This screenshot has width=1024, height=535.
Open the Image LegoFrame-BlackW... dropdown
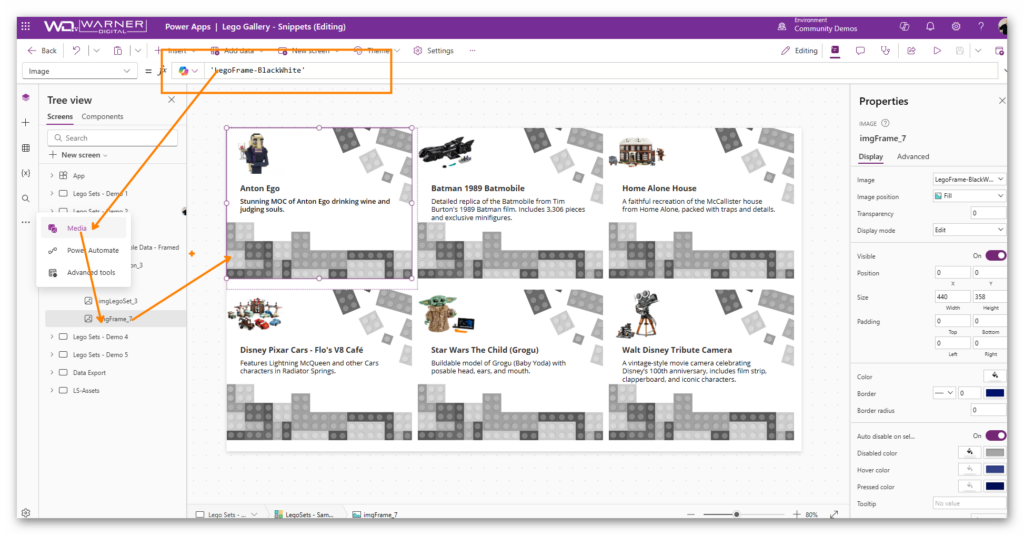tap(968, 179)
